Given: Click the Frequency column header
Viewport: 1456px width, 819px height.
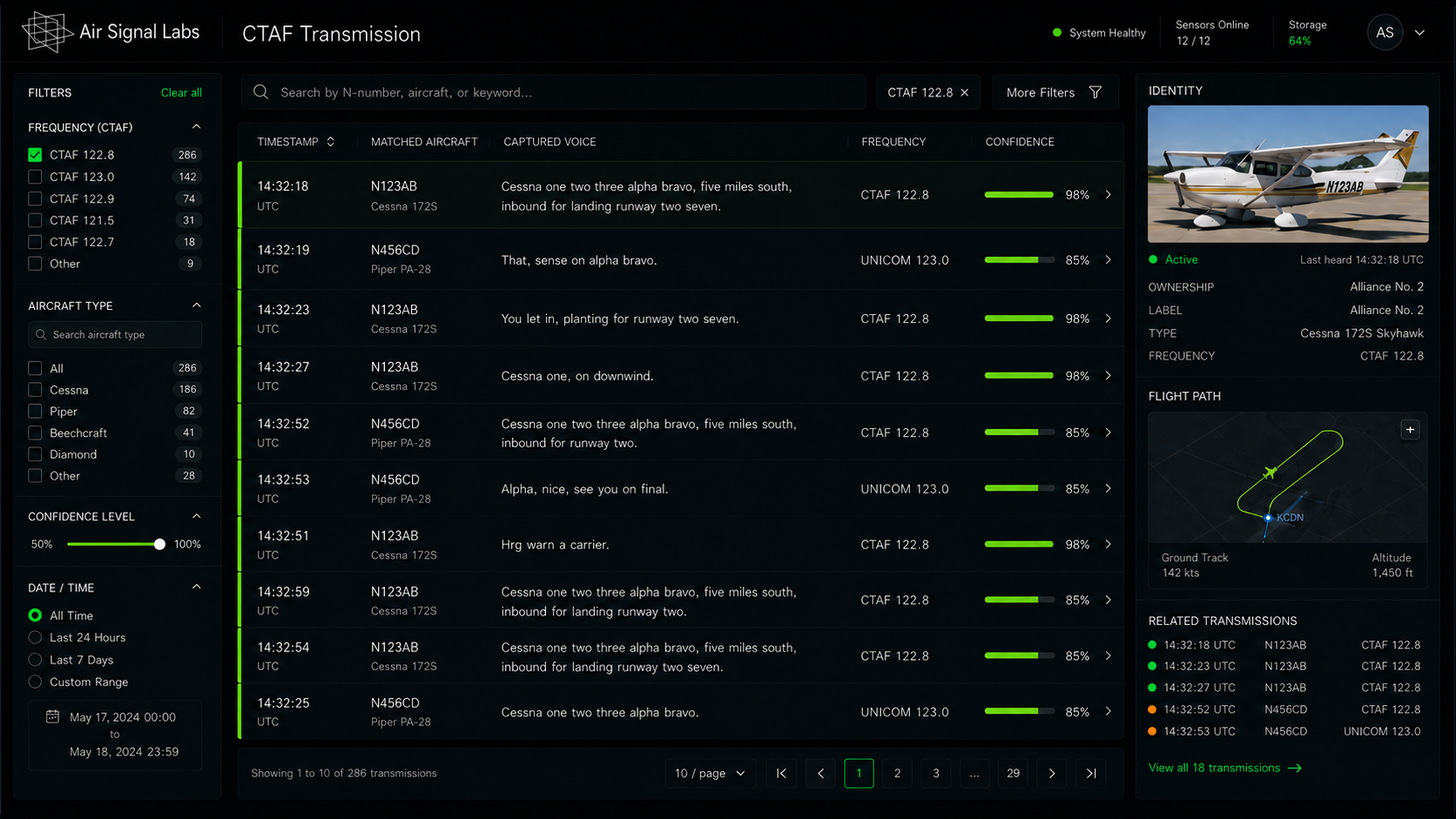Looking at the screenshot, I should pos(893,142).
